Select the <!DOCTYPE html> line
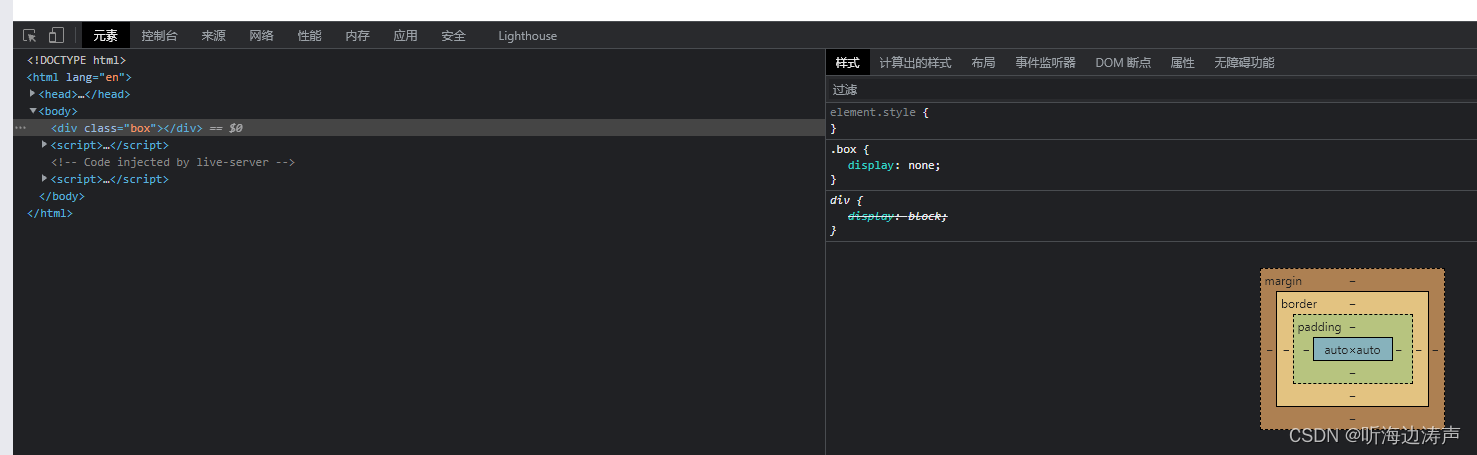 pos(76,60)
